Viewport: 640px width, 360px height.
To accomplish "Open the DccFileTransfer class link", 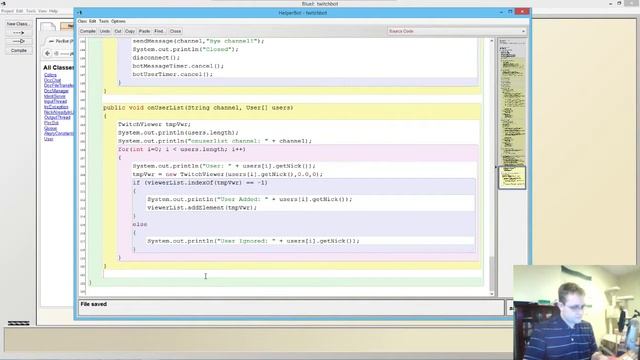I will 59,86.
